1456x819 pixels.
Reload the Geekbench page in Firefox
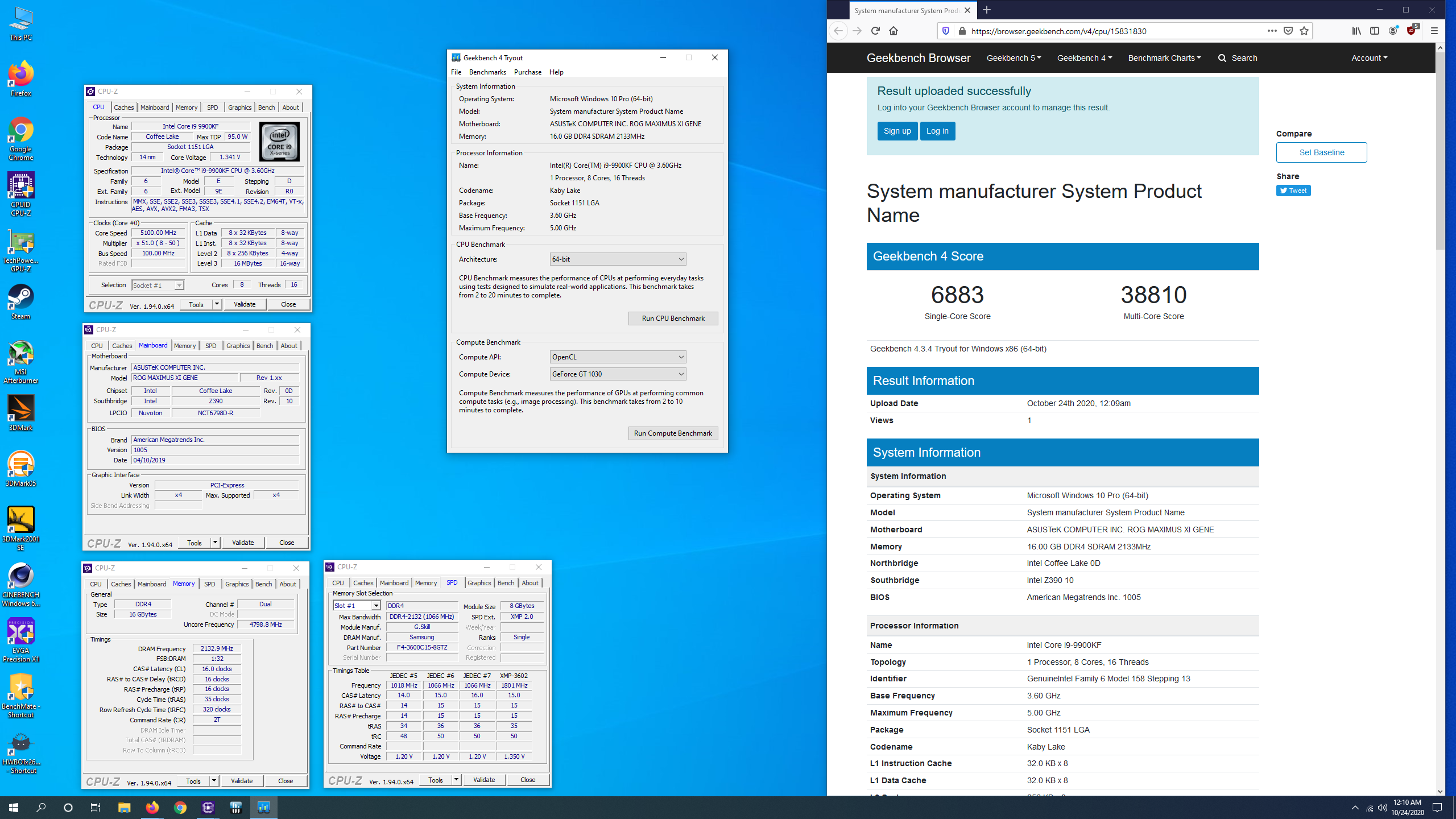point(875,31)
